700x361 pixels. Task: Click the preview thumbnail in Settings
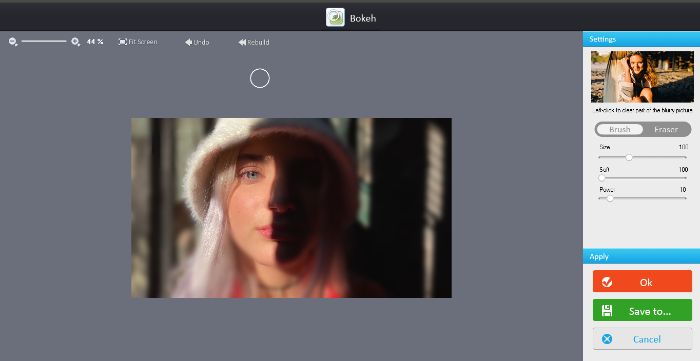pyautogui.click(x=642, y=77)
